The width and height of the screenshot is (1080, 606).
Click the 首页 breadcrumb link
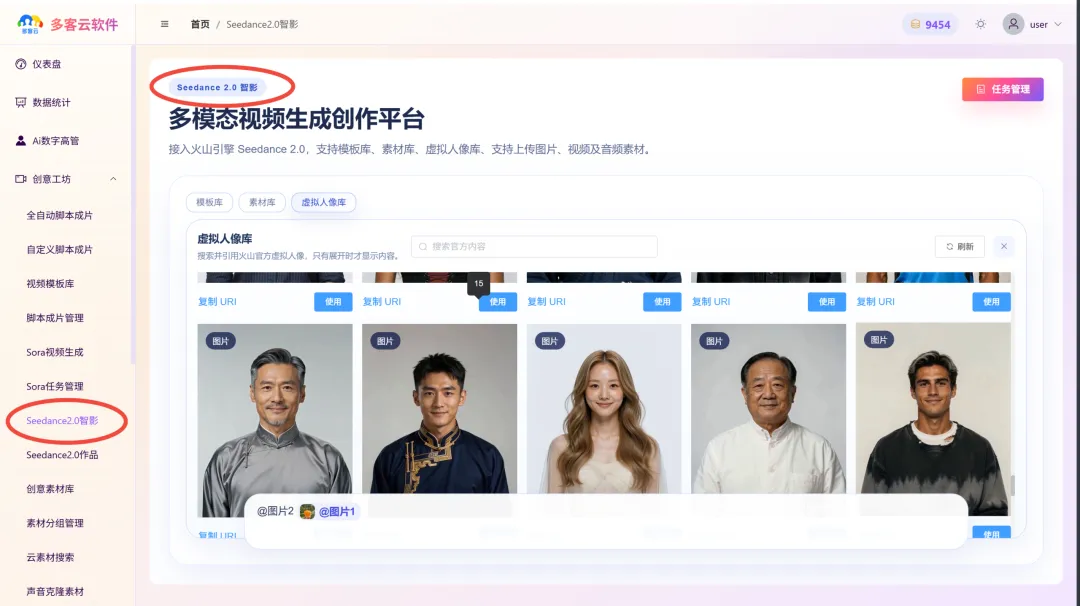(200, 24)
